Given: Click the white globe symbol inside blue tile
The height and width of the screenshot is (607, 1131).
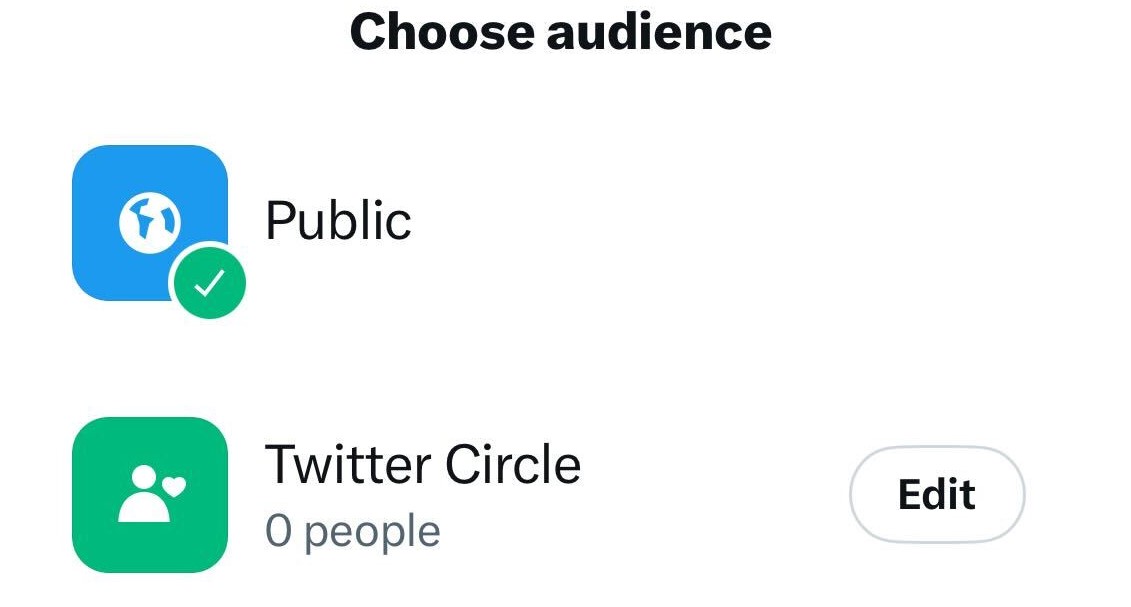Looking at the screenshot, I should pyautogui.click(x=150, y=223).
